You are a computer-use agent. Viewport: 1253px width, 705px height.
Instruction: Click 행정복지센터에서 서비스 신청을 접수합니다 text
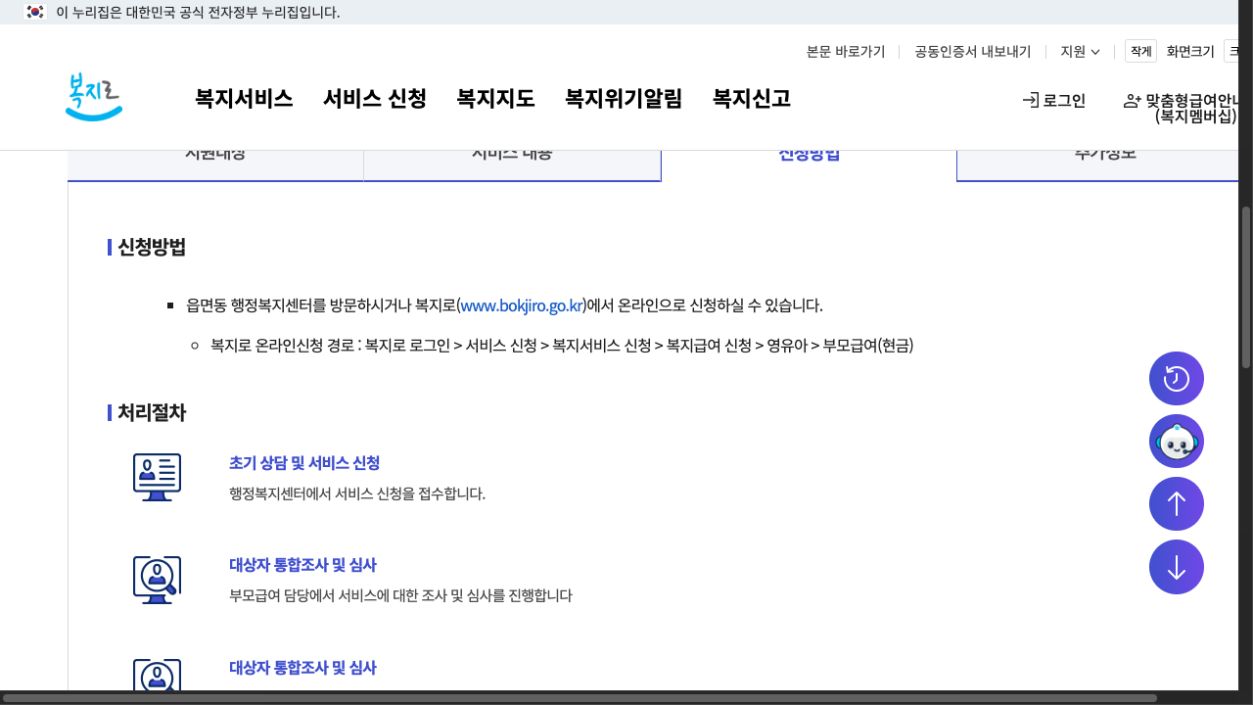tap(357, 494)
